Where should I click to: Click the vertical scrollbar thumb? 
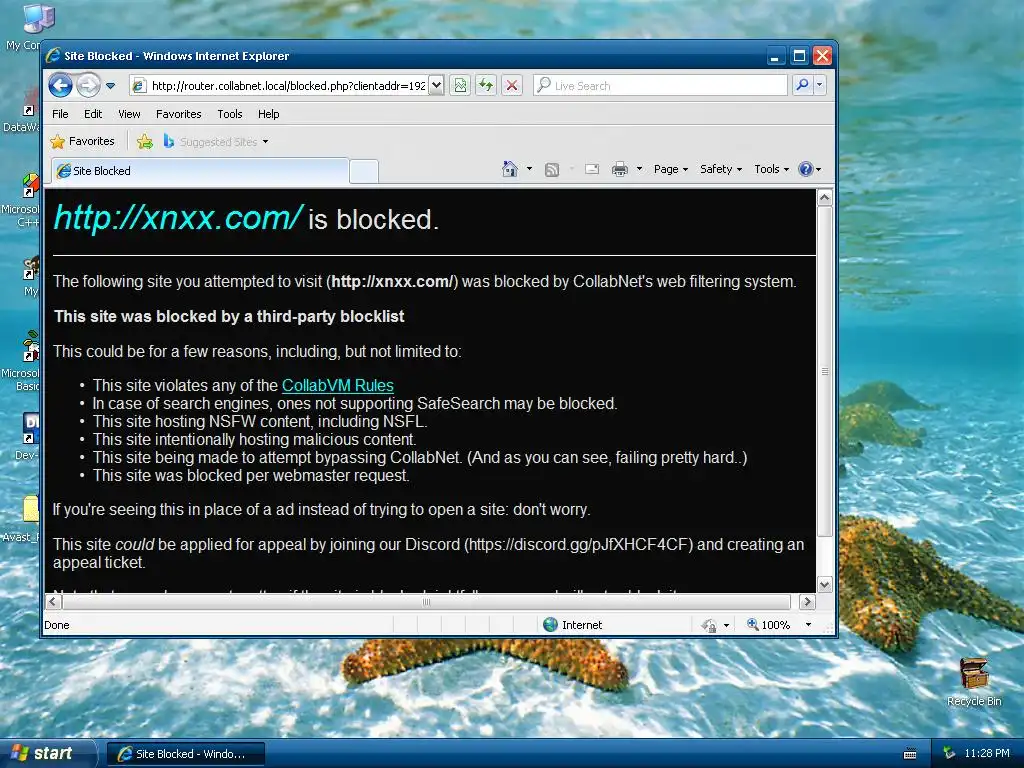coord(825,371)
